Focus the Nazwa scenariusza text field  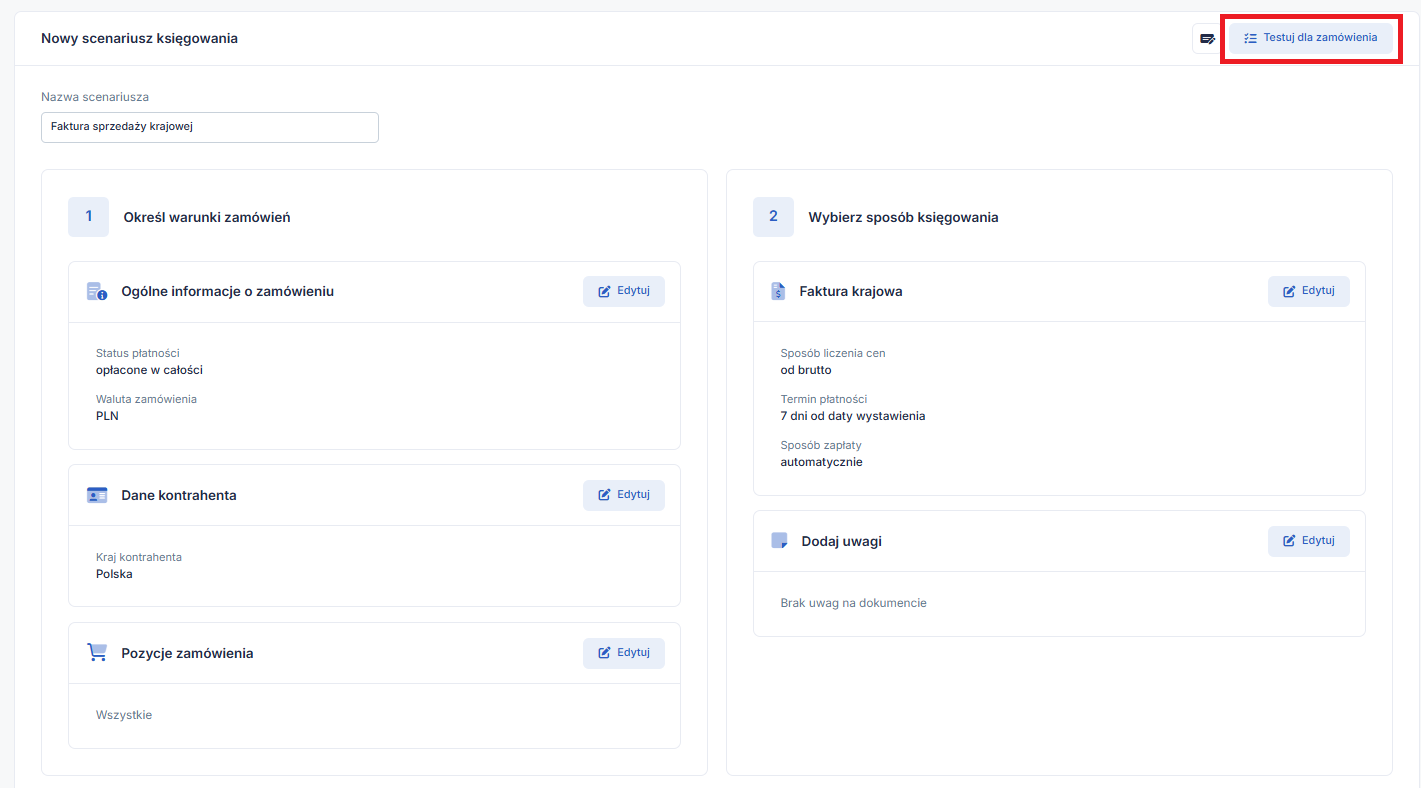tap(209, 127)
